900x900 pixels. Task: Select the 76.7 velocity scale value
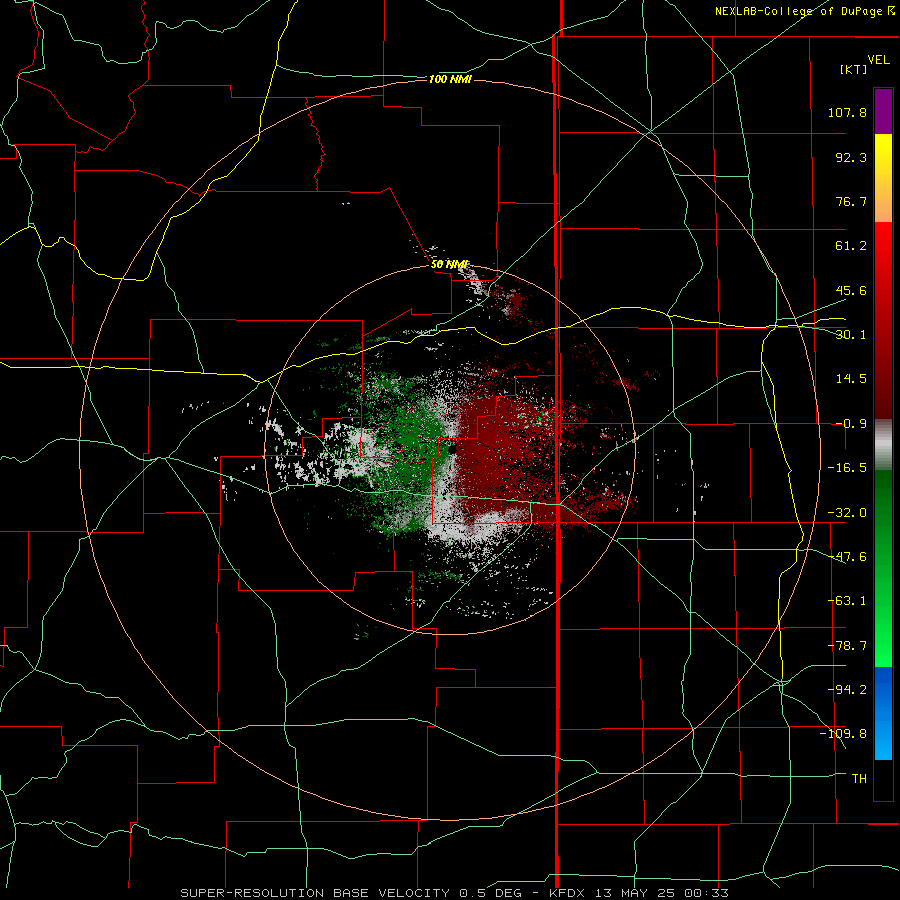click(x=851, y=201)
